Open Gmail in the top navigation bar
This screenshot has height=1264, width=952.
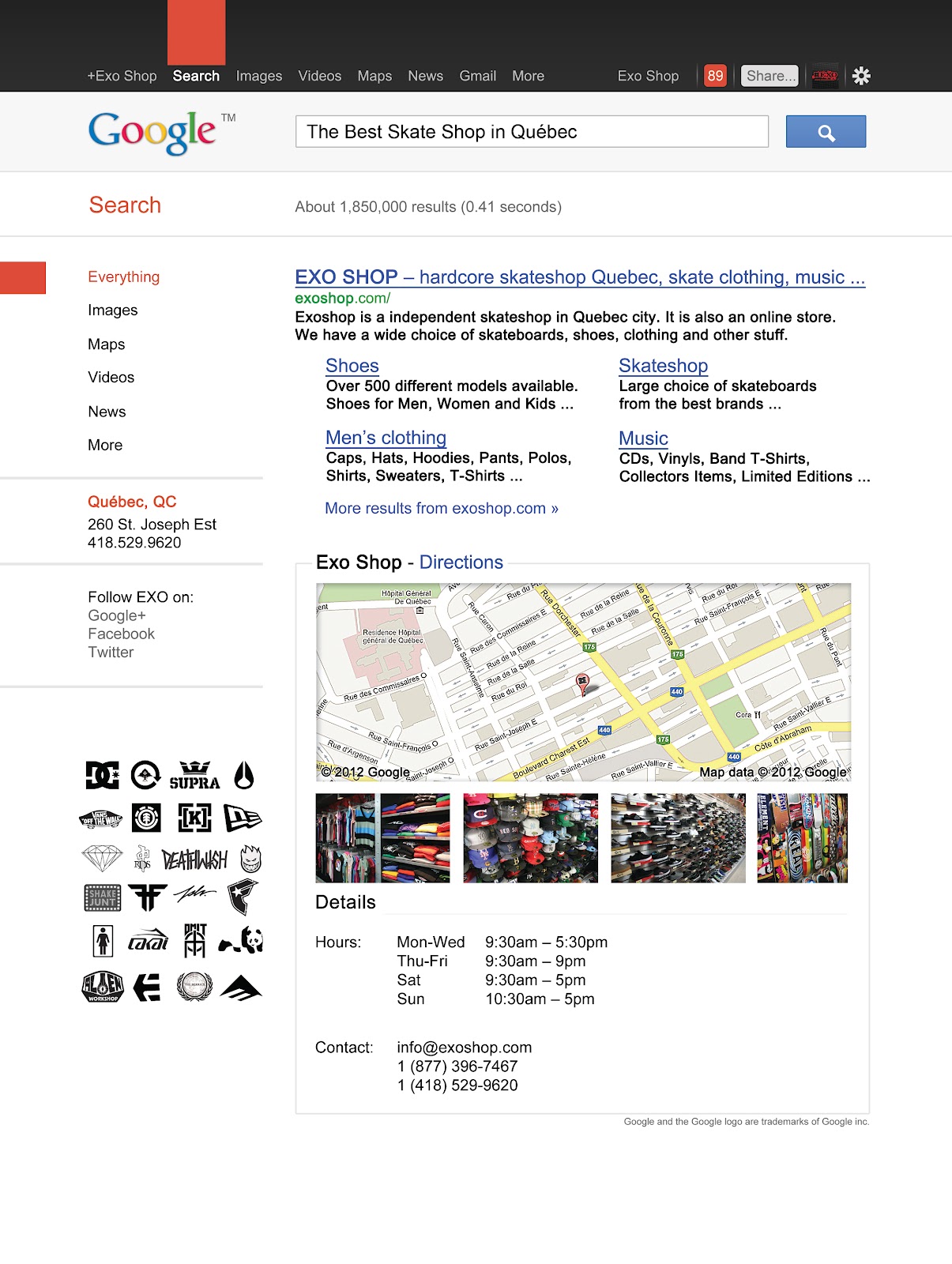click(478, 76)
